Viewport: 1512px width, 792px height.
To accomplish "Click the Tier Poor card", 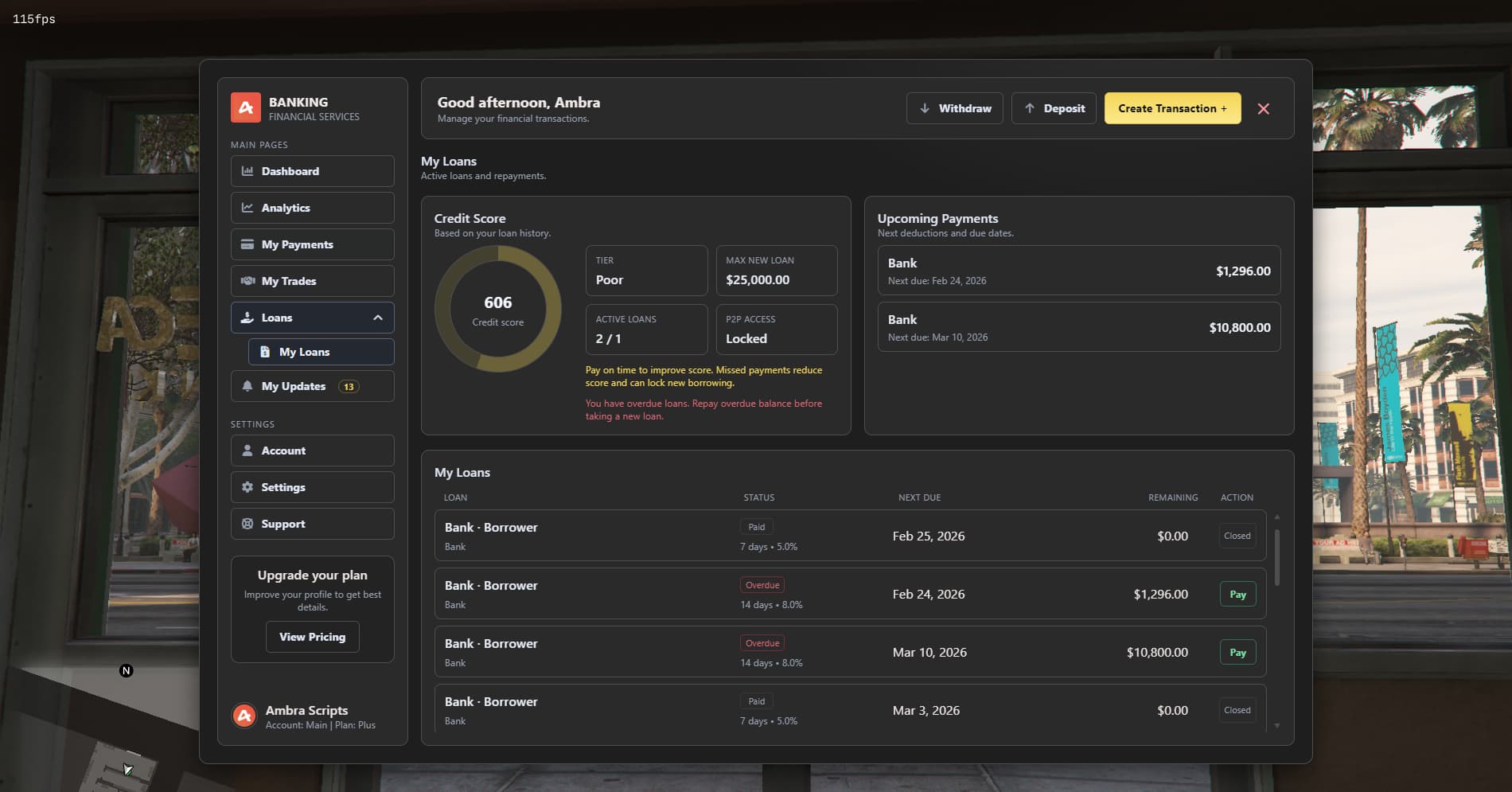I will coord(647,271).
